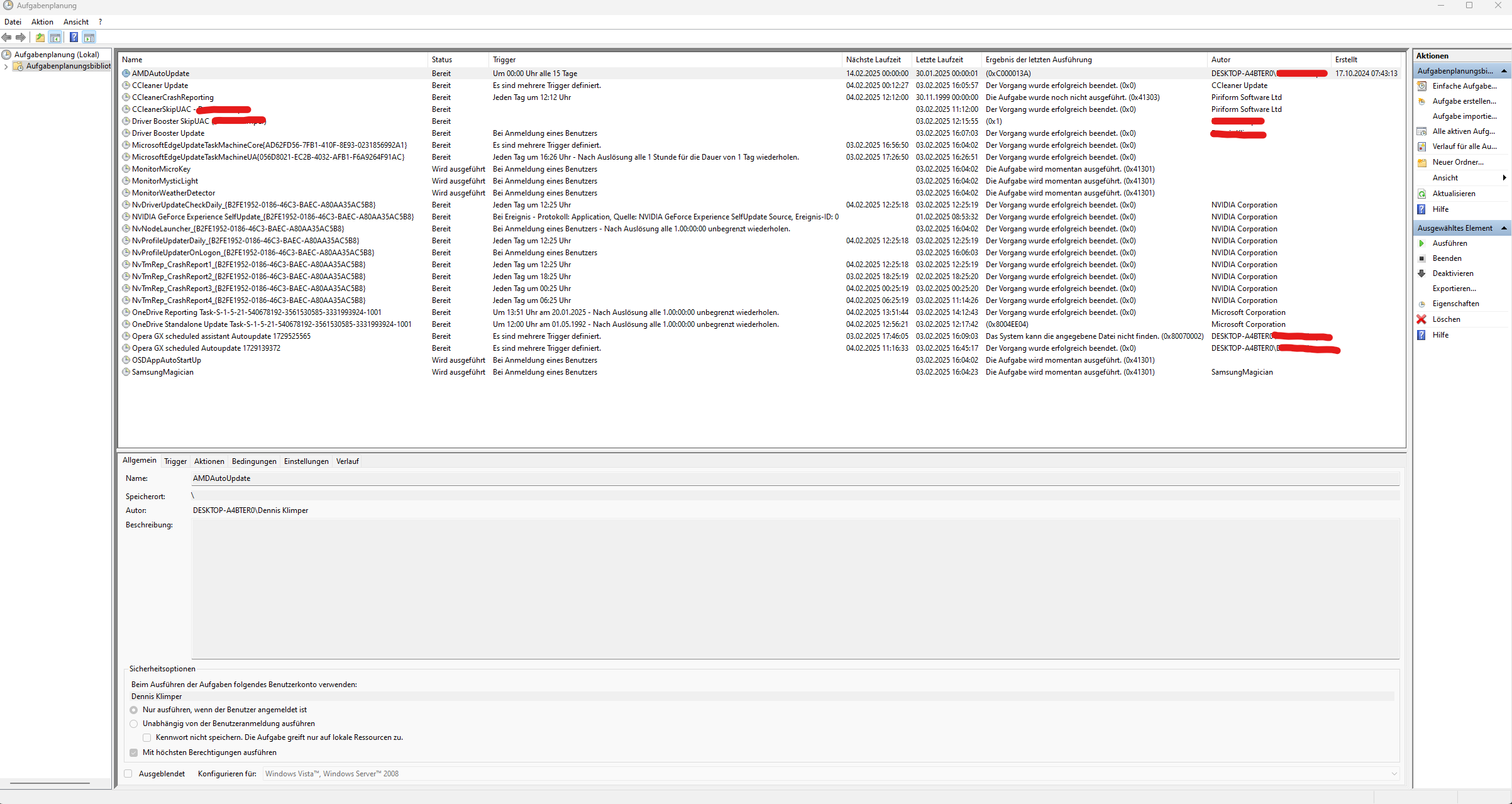Click the red Löschen delete icon
Screen dimensions: 1512x804
[1421, 319]
